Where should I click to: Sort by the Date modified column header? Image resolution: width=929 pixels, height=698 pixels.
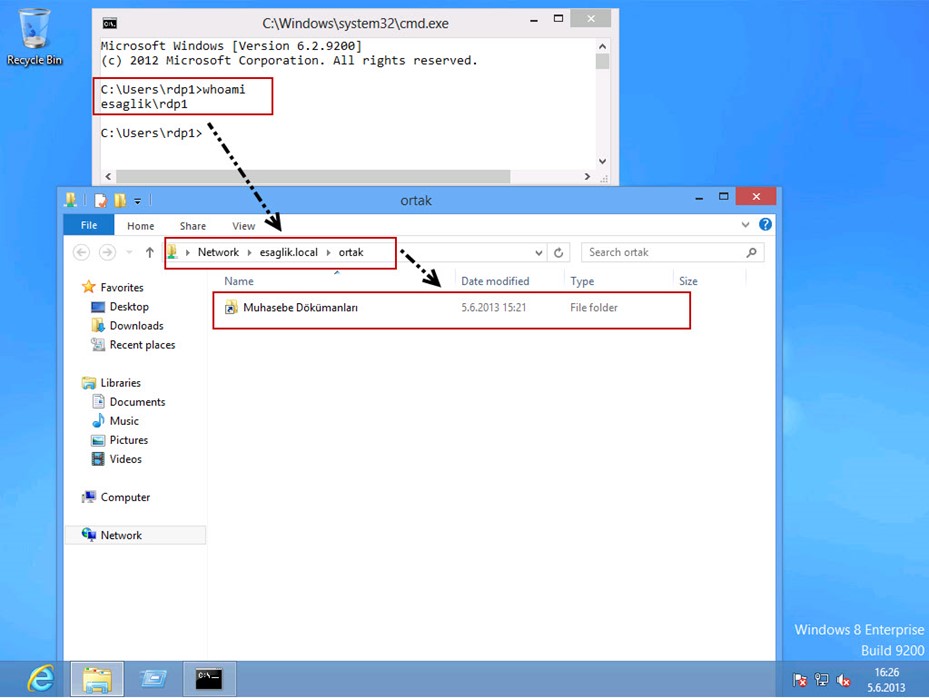pyautogui.click(x=495, y=281)
